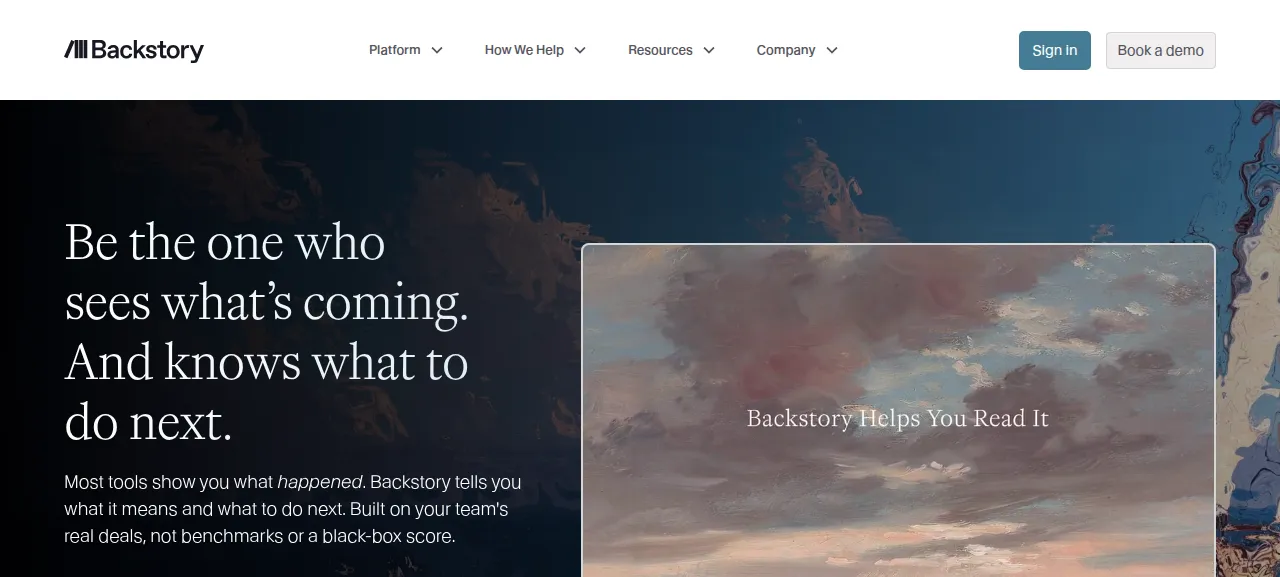Expand the How We Help chevron arrow
1280x577 pixels.
580,50
